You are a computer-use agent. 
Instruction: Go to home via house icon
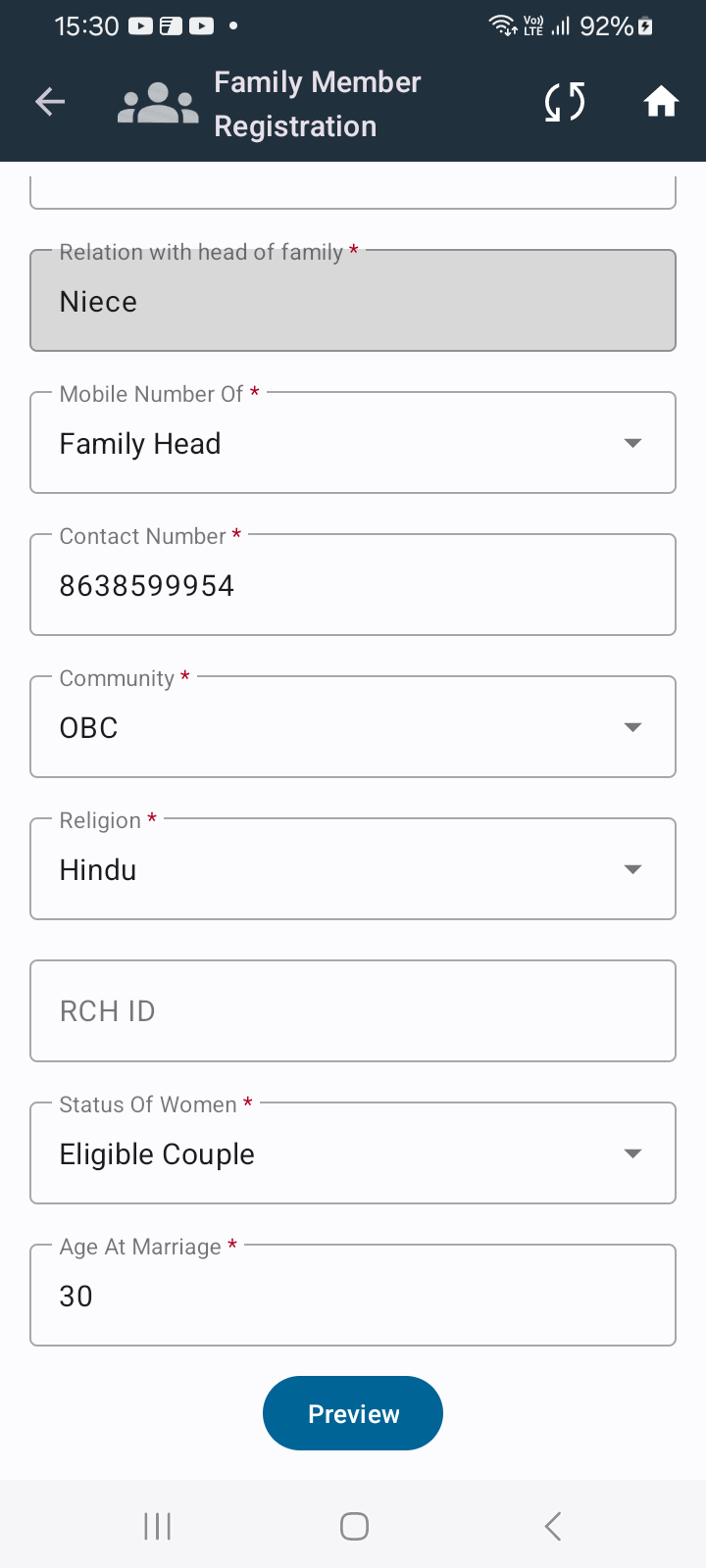click(x=661, y=101)
